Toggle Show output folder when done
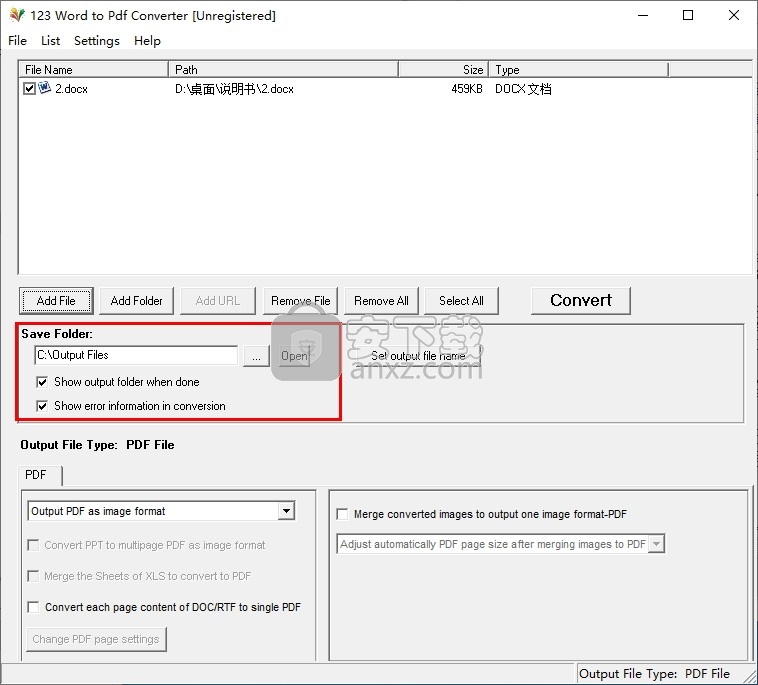The height and width of the screenshot is (685, 758). (42, 382)
